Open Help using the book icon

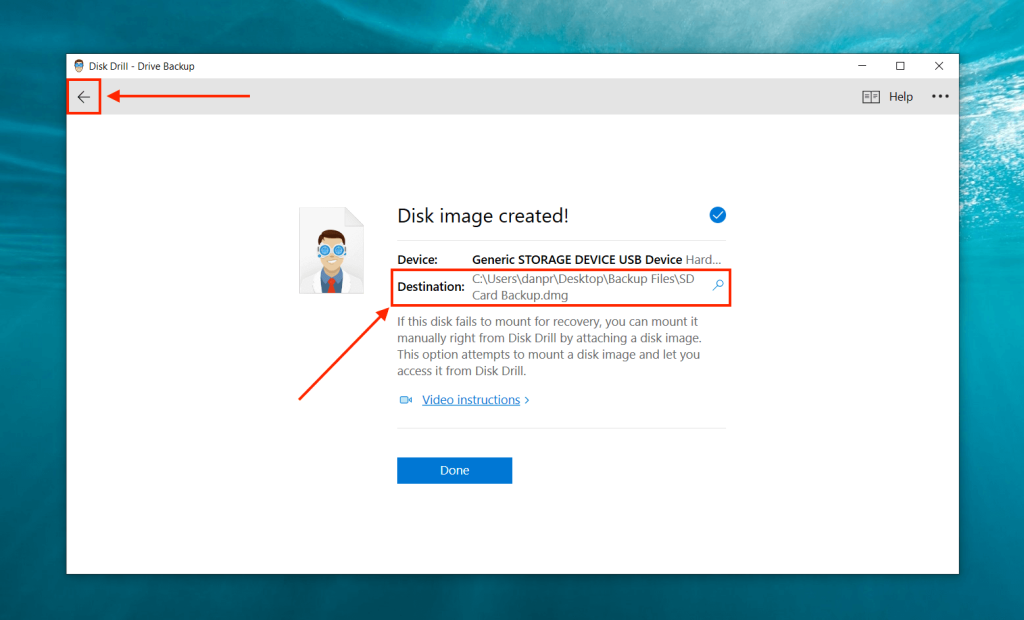[x=872, y=96]
